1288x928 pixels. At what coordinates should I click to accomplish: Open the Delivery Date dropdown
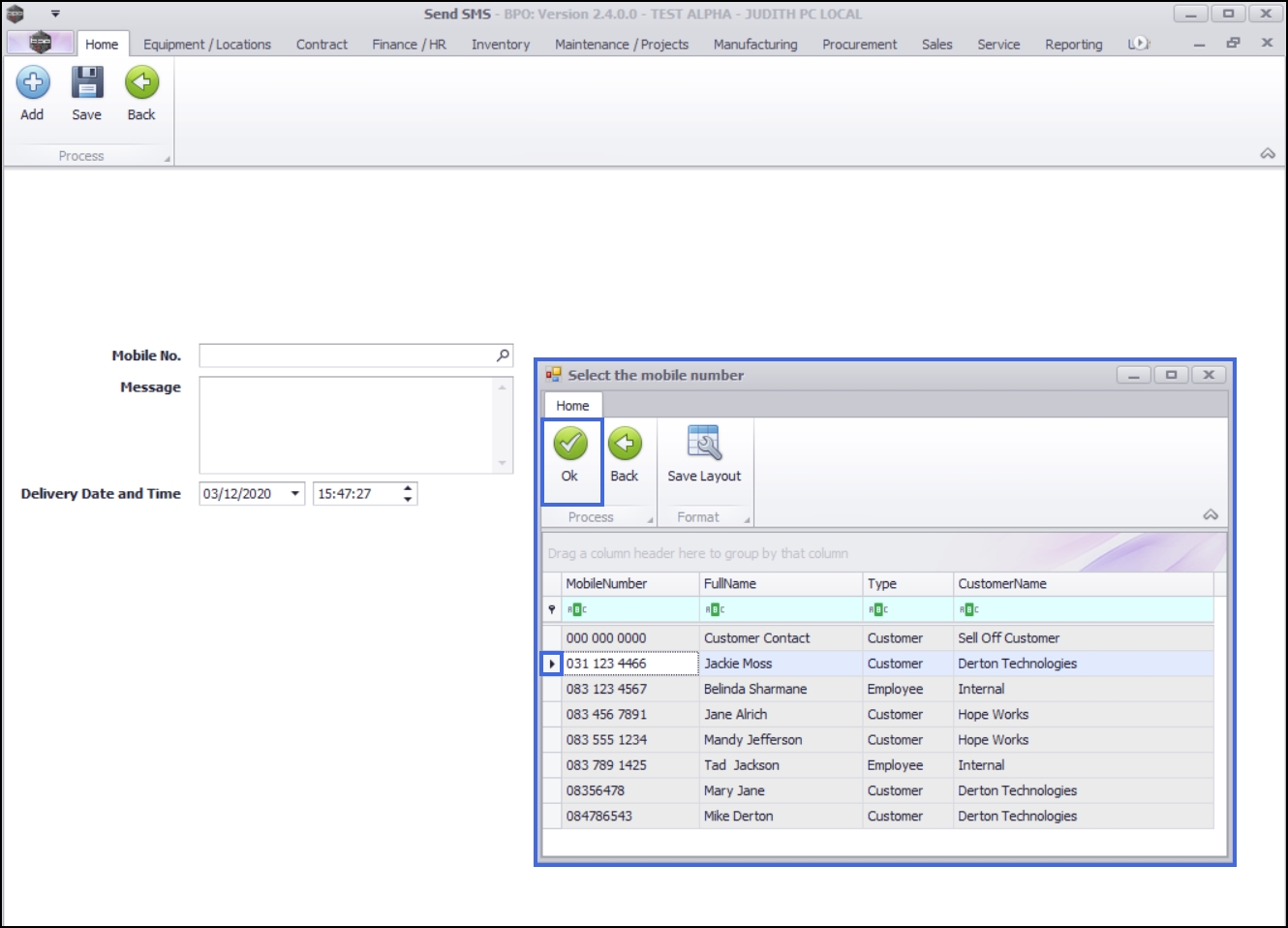(295, 494)
